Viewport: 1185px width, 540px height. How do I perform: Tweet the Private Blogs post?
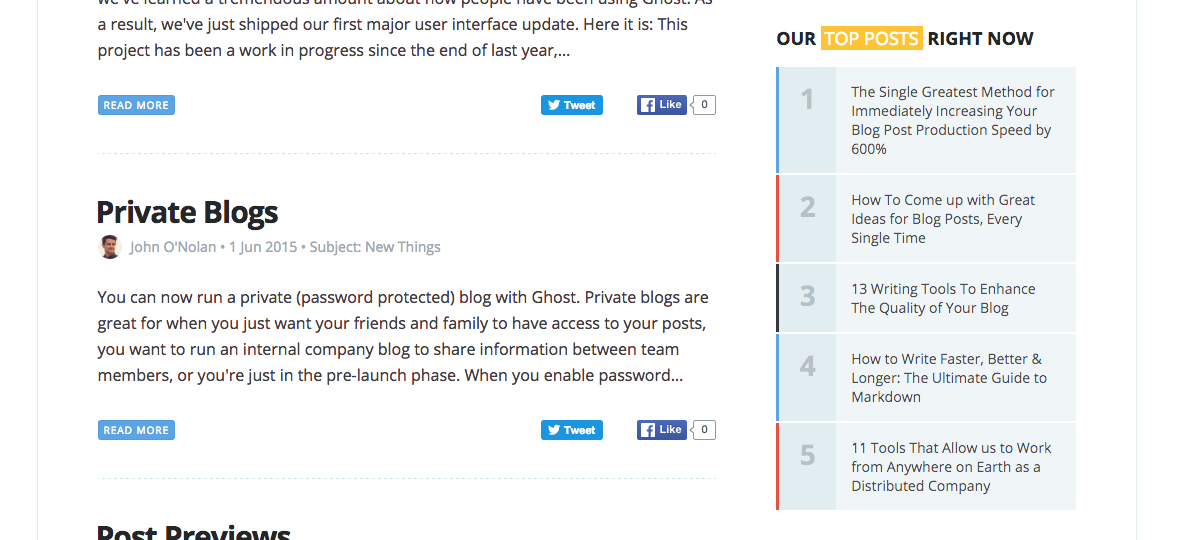tap(572, 430)
